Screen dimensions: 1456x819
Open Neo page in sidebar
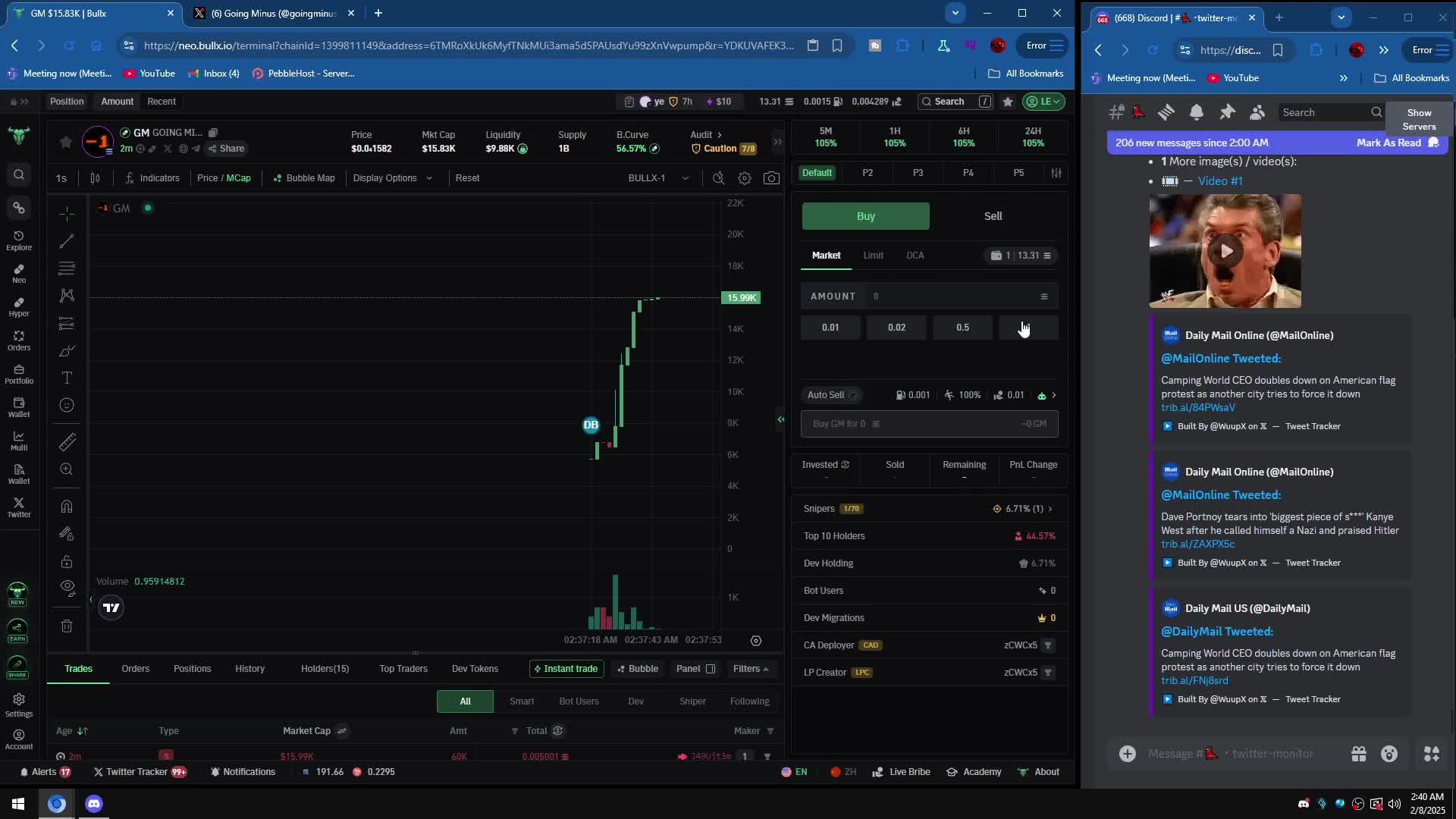[19, 274]
